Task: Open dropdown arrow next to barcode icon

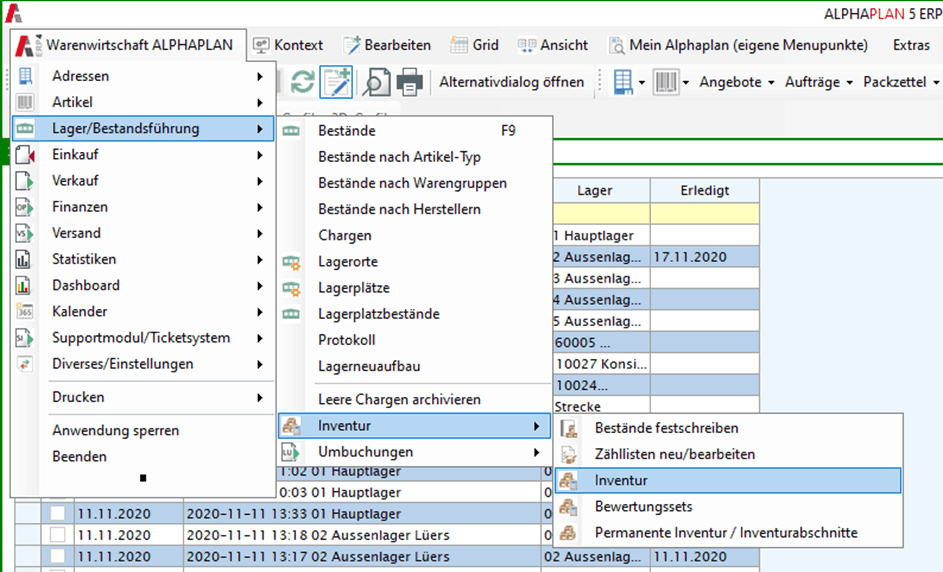Action: (x=686, y=83)
